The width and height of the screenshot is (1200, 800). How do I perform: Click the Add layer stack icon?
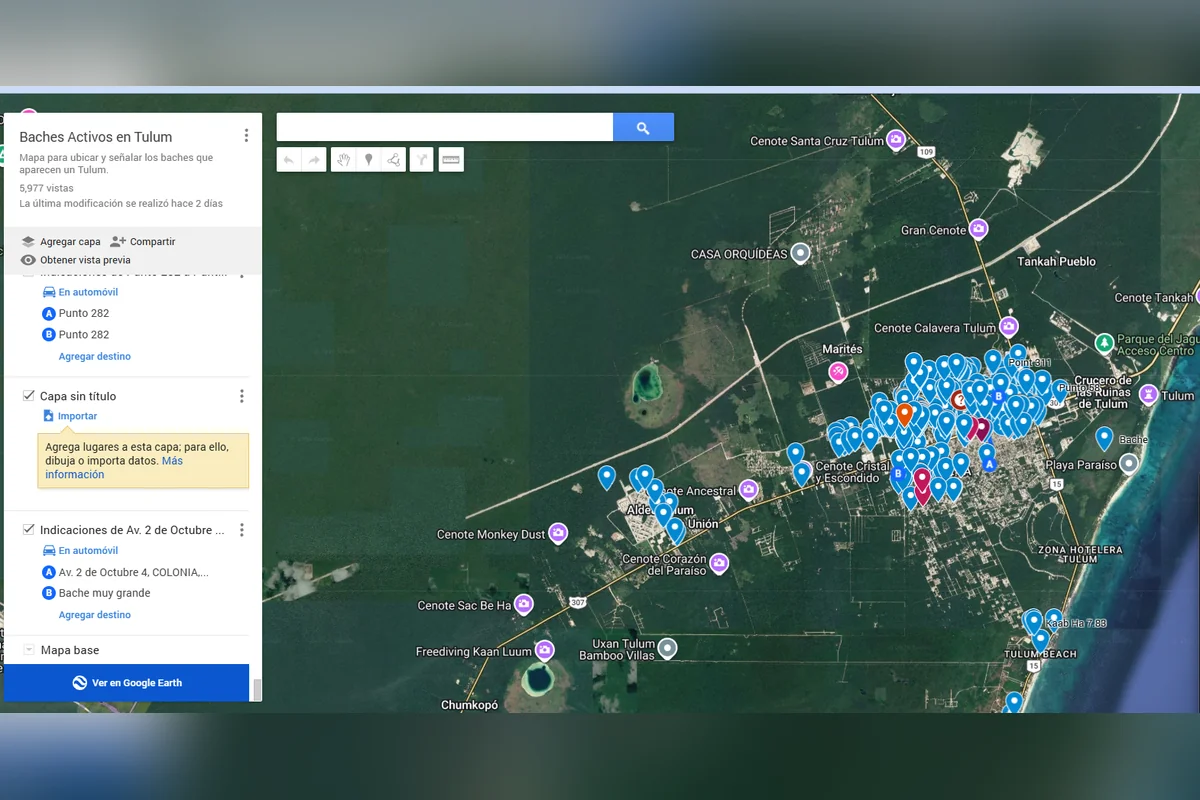click(28, 241)
